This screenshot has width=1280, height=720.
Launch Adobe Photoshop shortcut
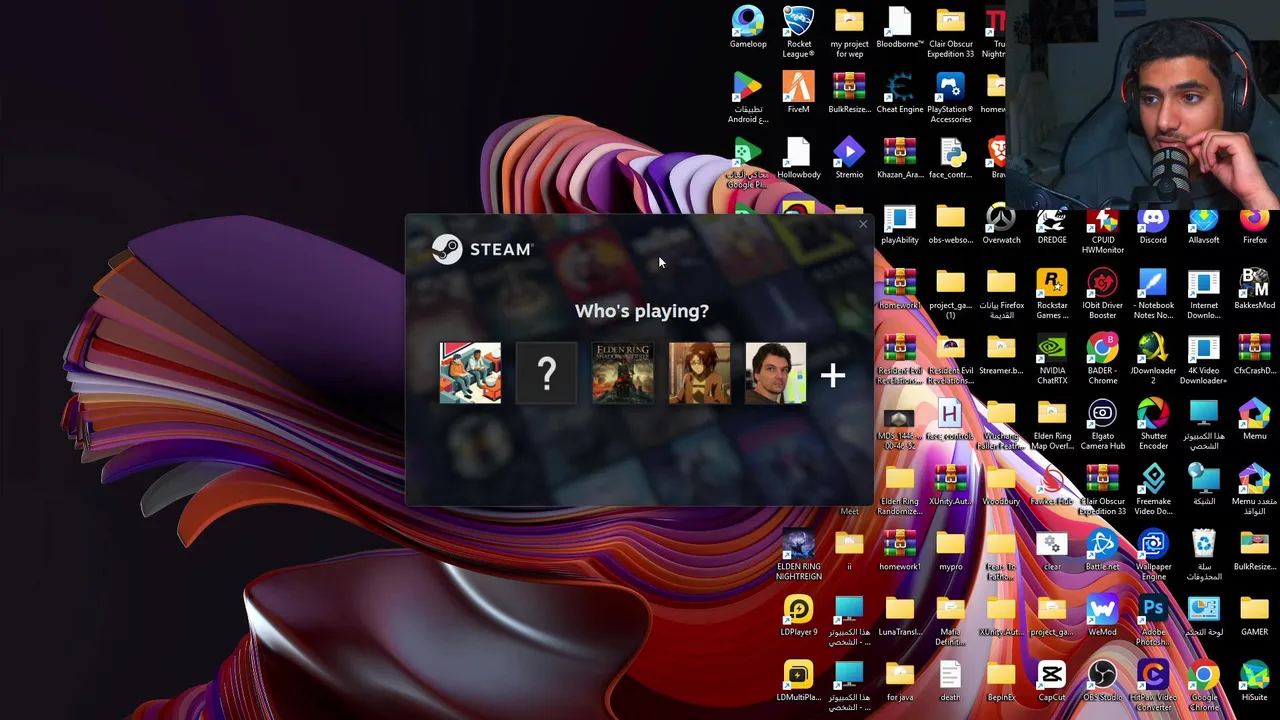1153,620
